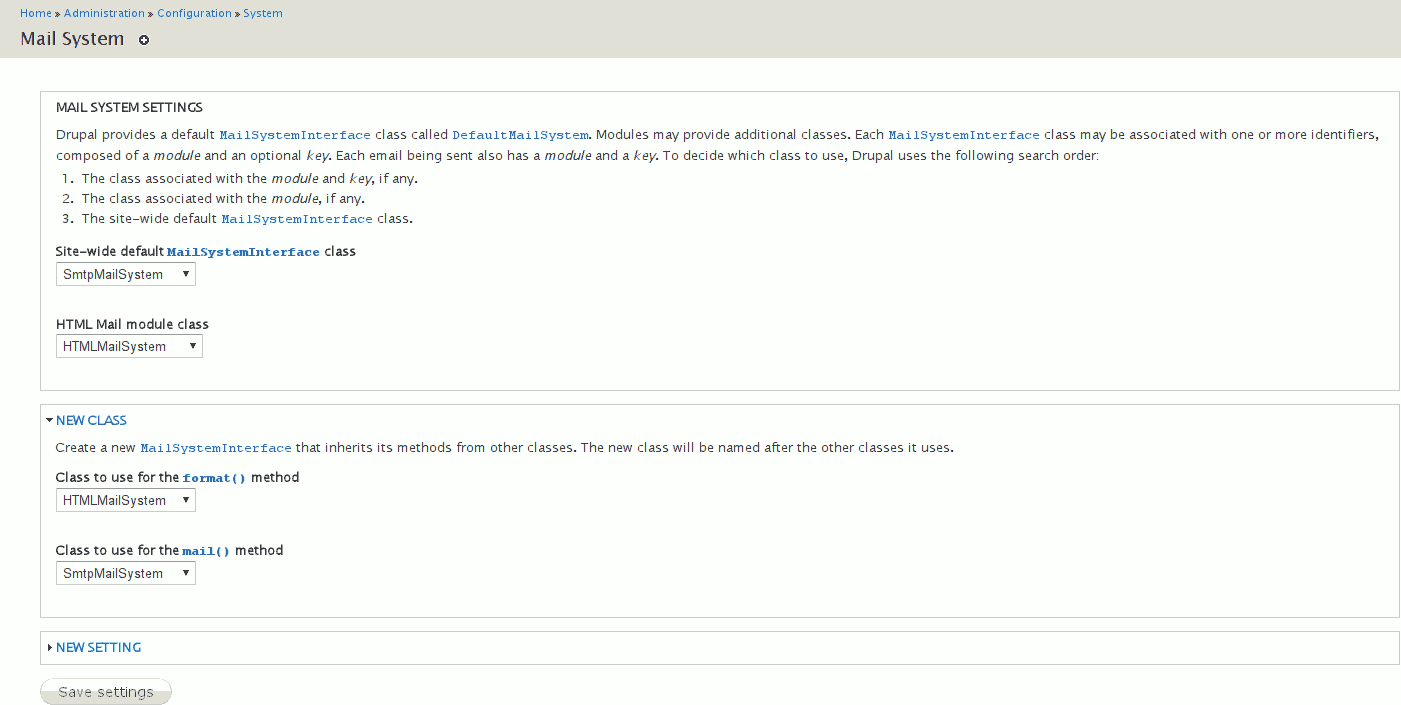Click the add to shortcuts plus icon
Screen dimensions: 1401x705
pos(144,41)
